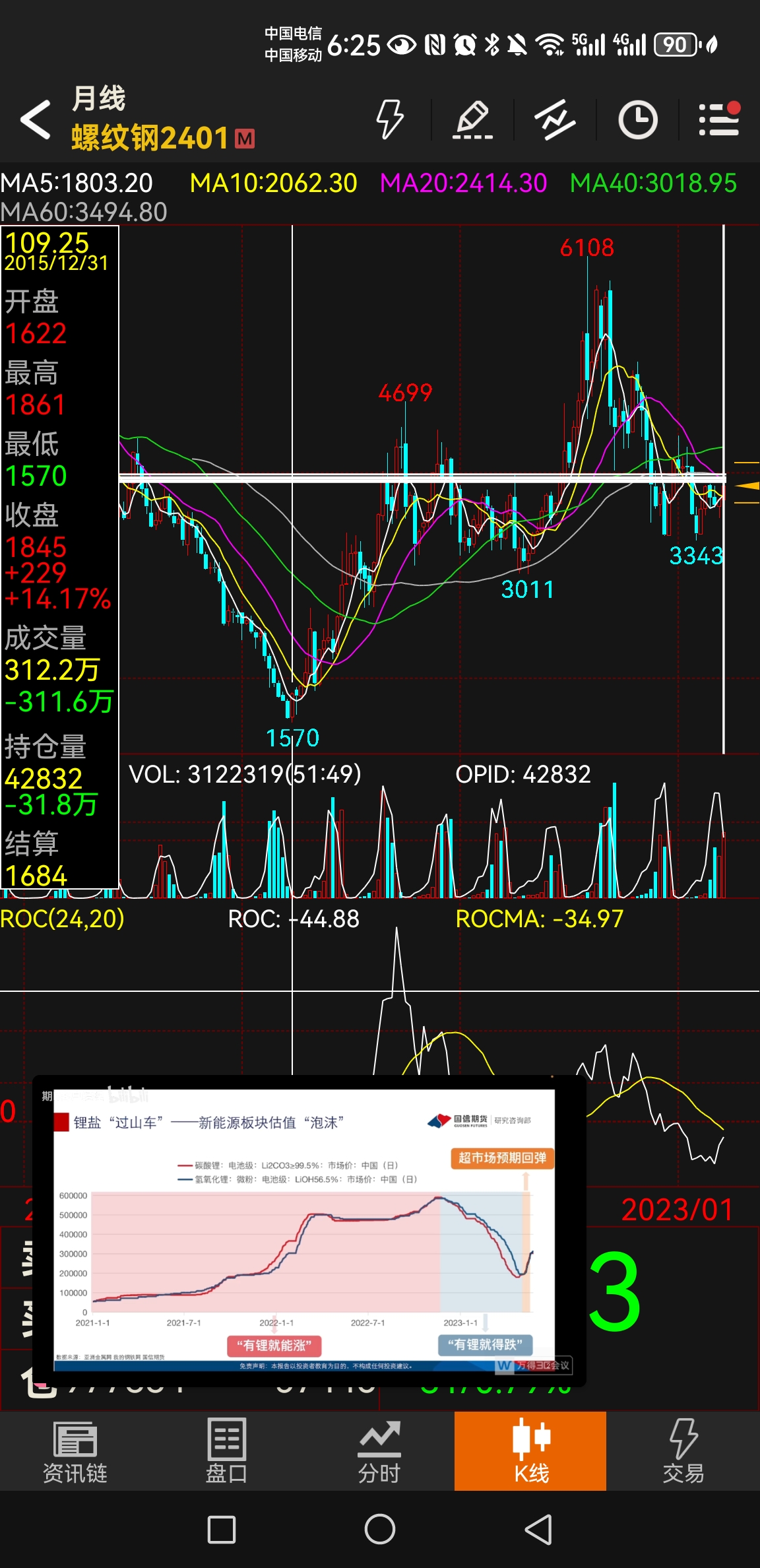This screenshot has height=1568, width=760.
Task: Open the list menu with red dot
Action: [719, 119]
